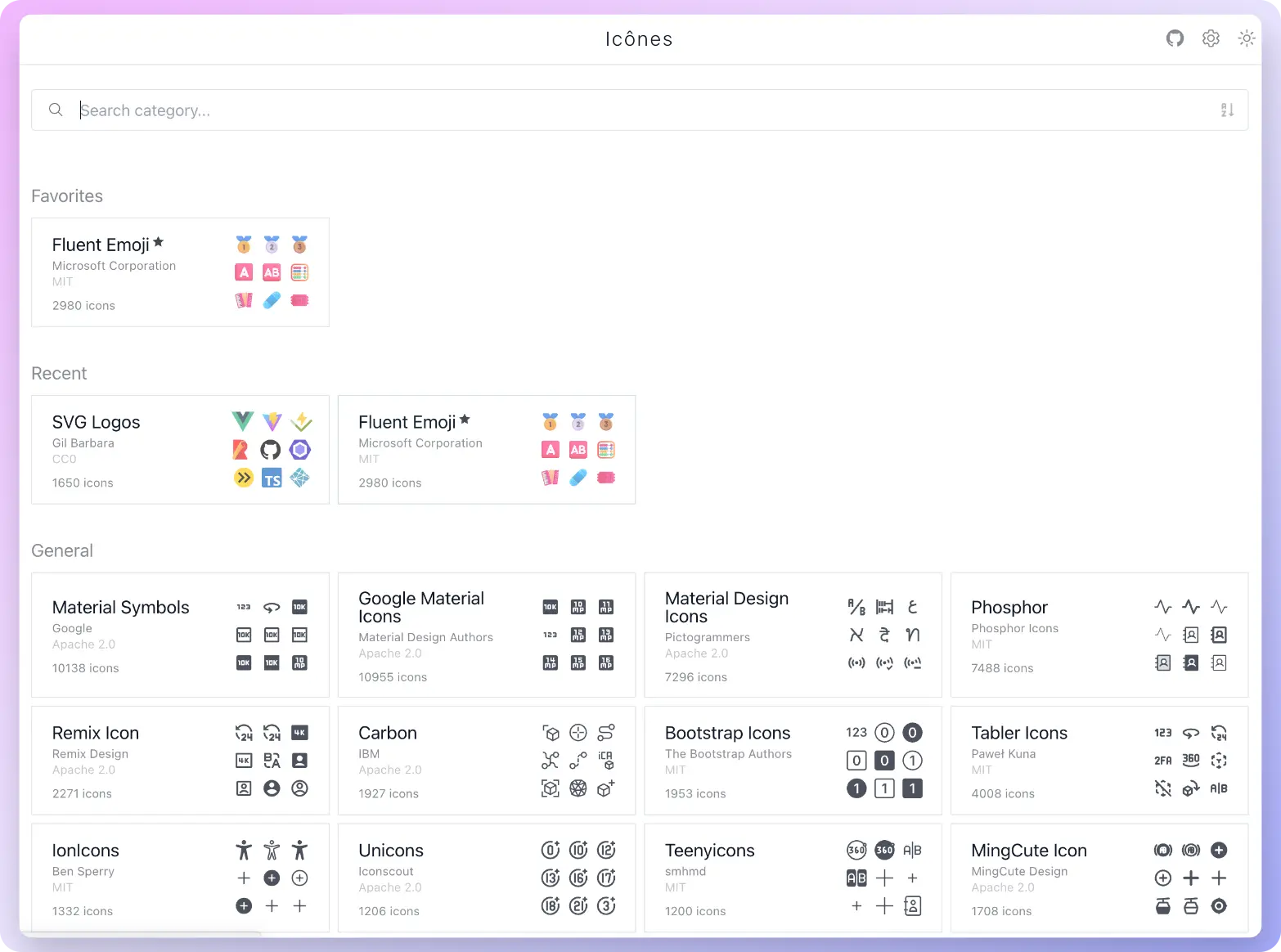Open the Tabler Icons collection

[1019, 734]
